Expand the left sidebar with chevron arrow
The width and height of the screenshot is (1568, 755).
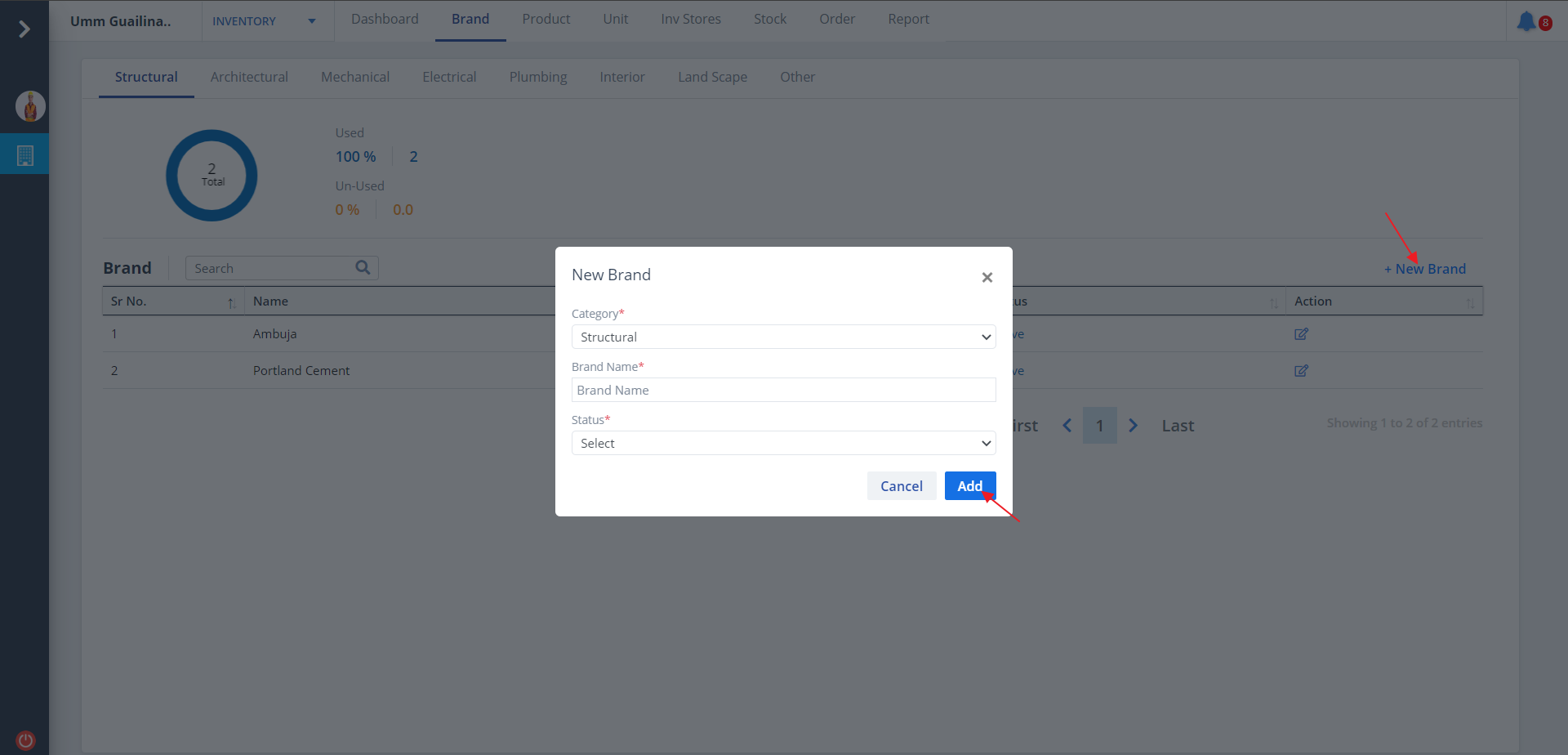tap(24, 29)
